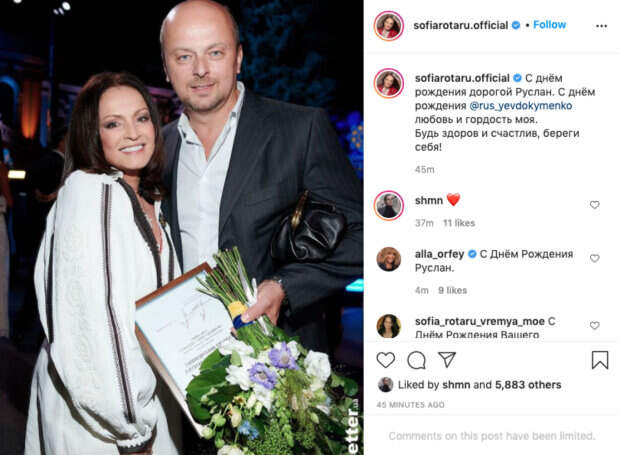Open the post photo with bouquet

click(x=181, y=227)
